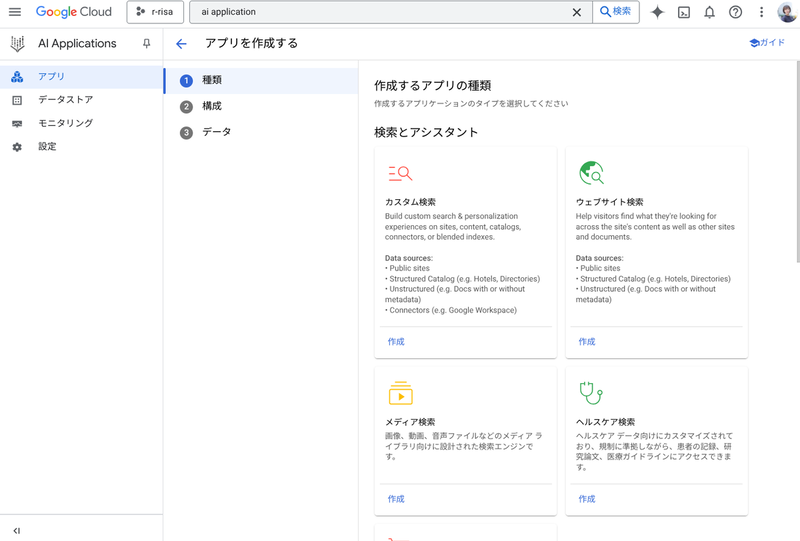Select 設定 in the sidebar
Screen dimensions: 800x541
pos(81,147)
